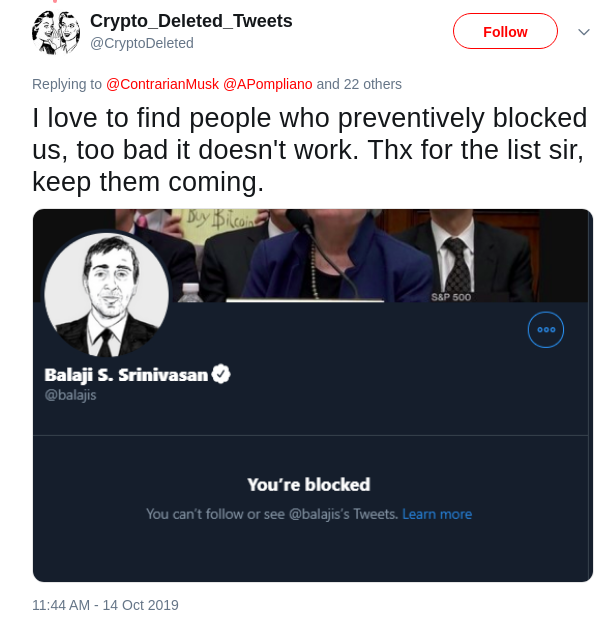Click the Balaji S. Srinivasan name
Viewport: 614px width, 619px height.
coord(126,375)
